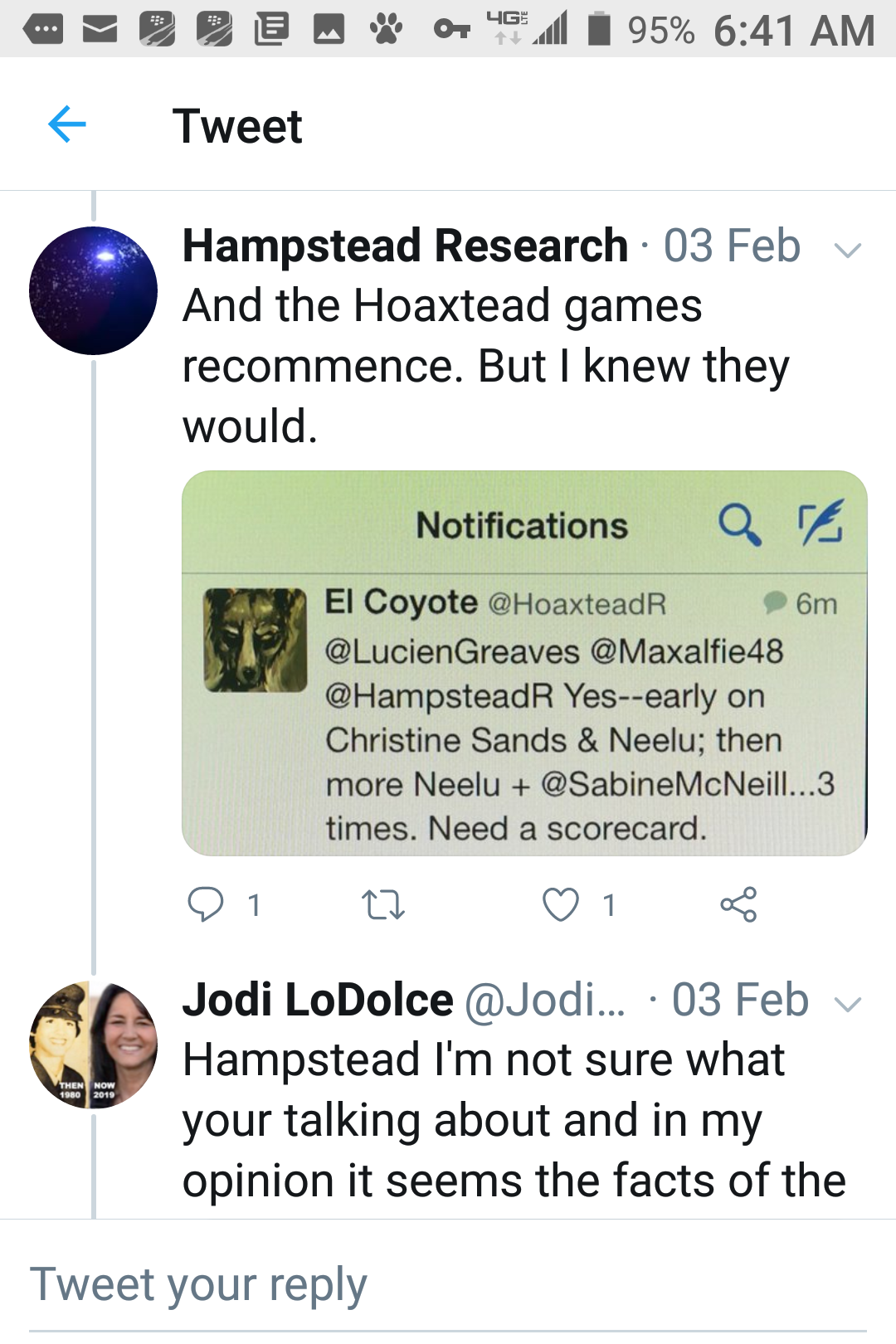Tap the search magnifier in embedded screenshot
This screenshot has width=896, height=1344.
(x=738, y=524)
